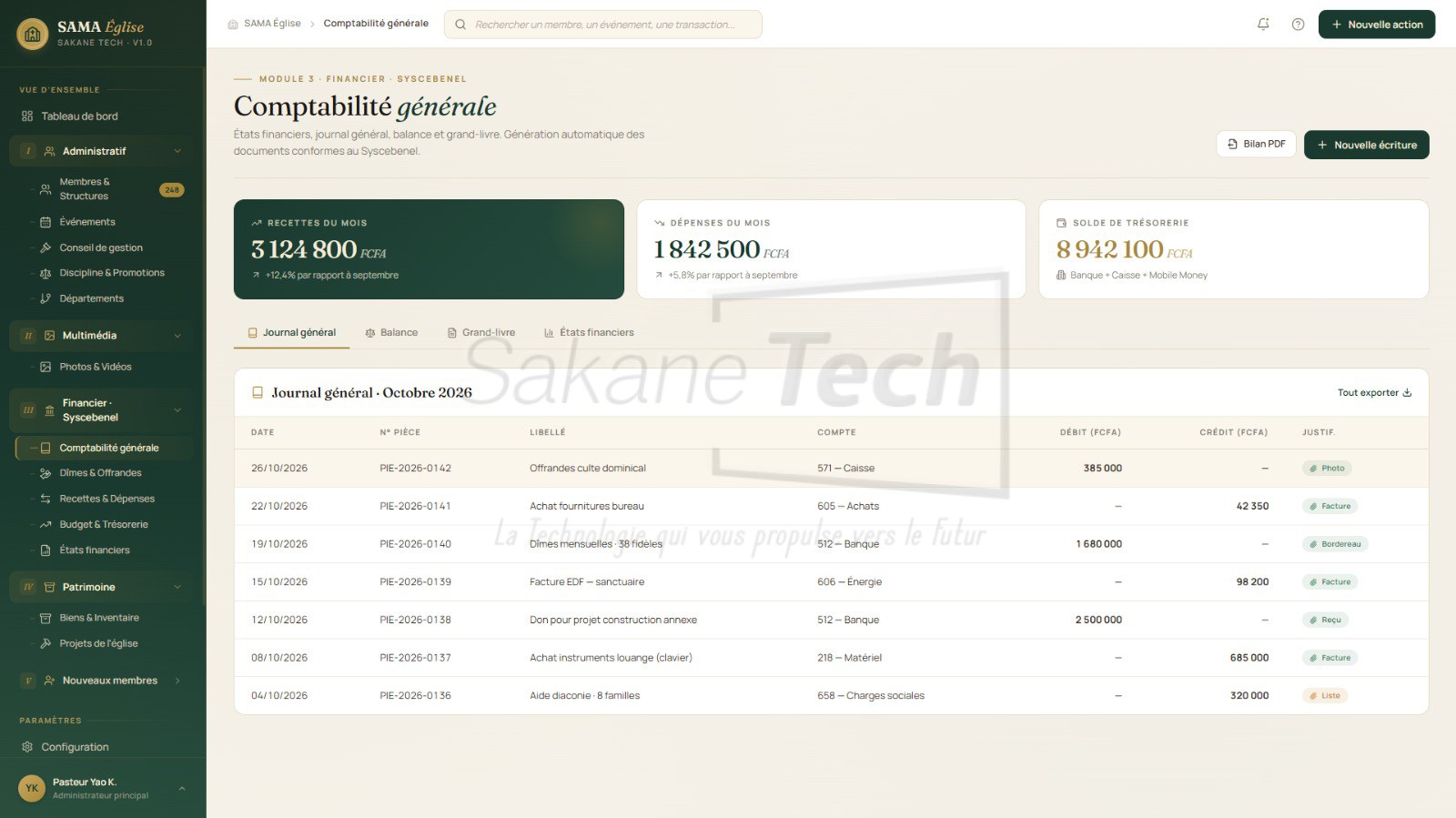This screenshot has height=818, width=1456.
Task: Open the Pasteur Yao K. account menu chevron
Action: tap(182, 788)
